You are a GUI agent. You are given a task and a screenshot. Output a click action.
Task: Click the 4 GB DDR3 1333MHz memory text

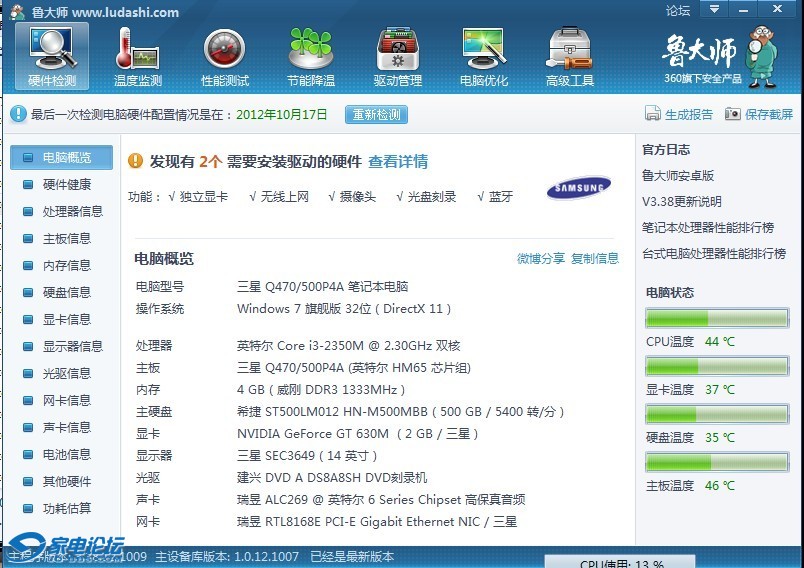(321, 390)
